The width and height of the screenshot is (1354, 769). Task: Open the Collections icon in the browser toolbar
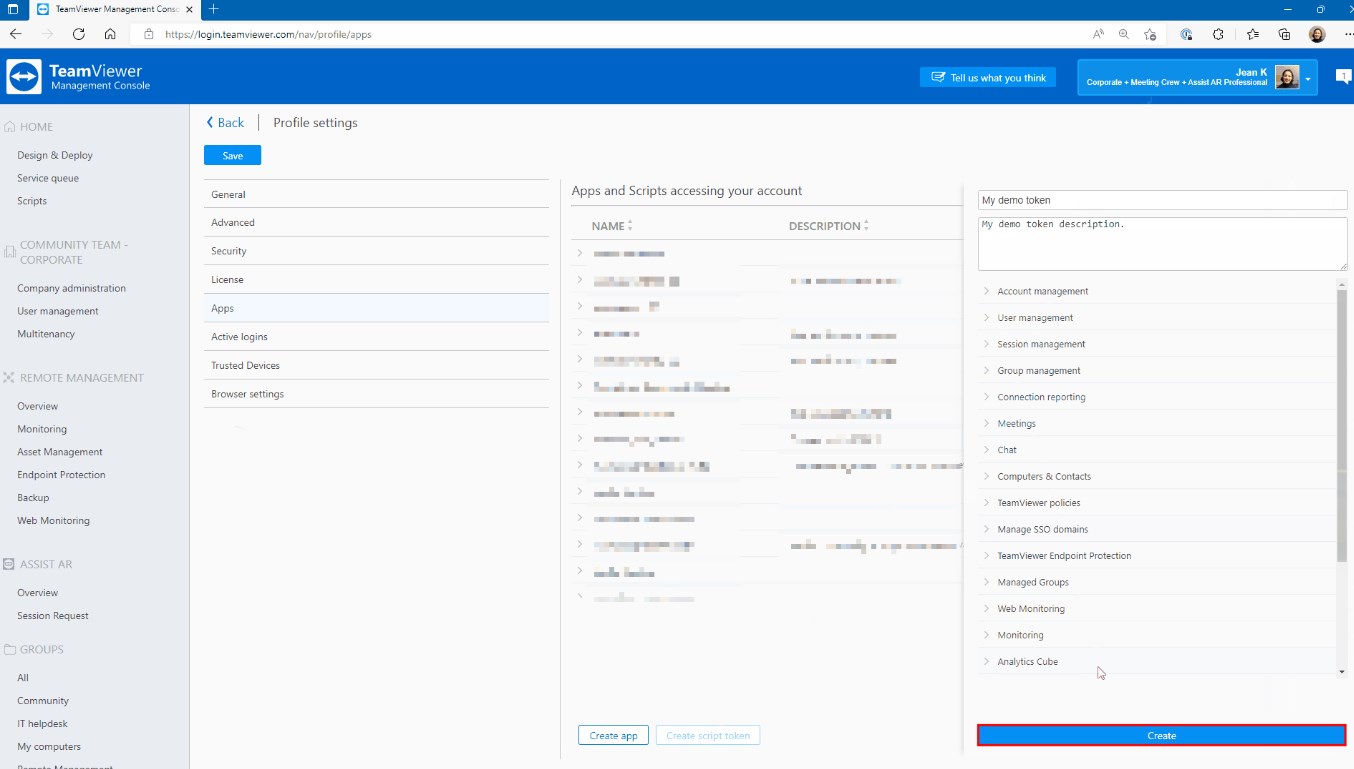pos(1285,34)
